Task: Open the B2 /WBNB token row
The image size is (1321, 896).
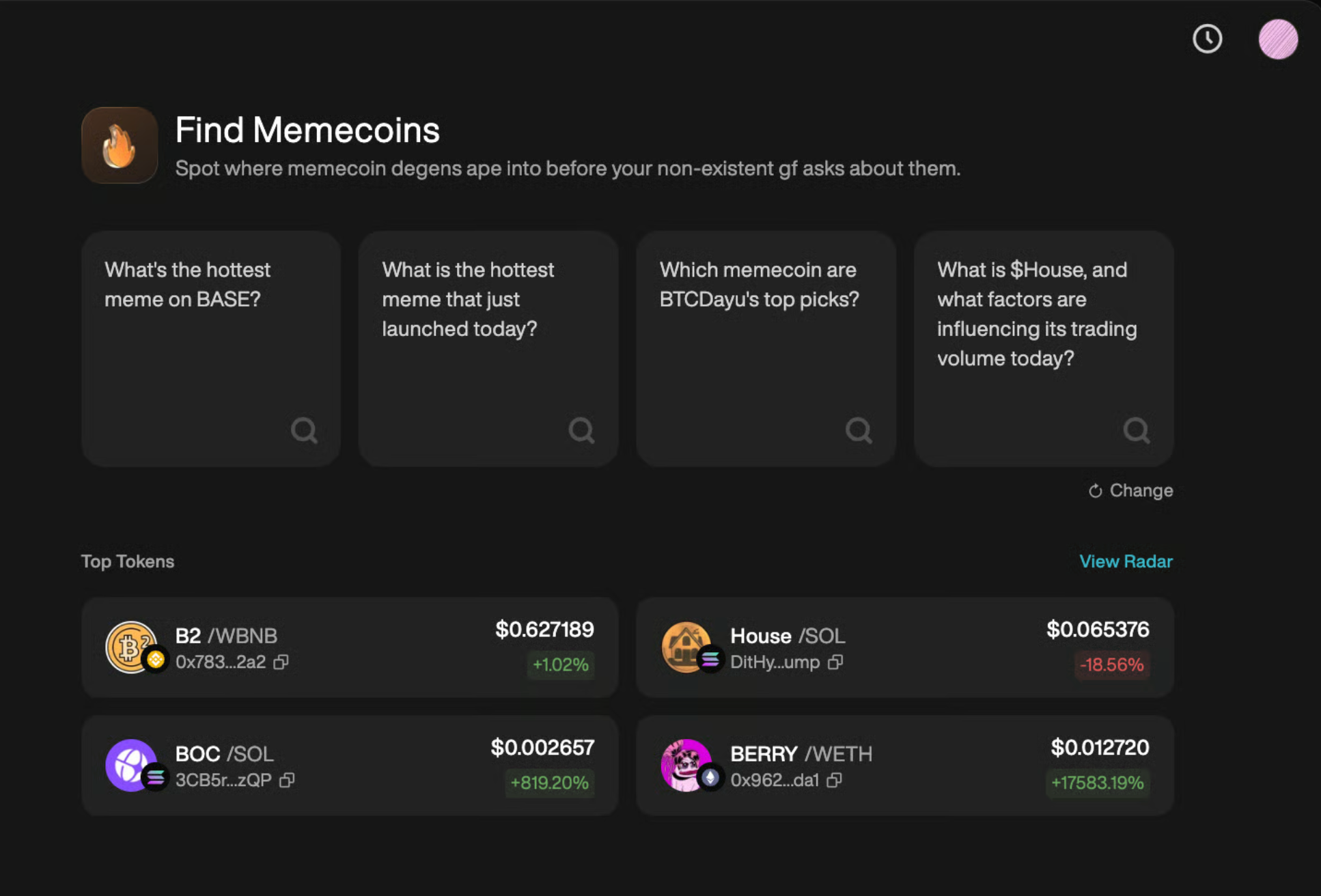Action: point(350,647)
